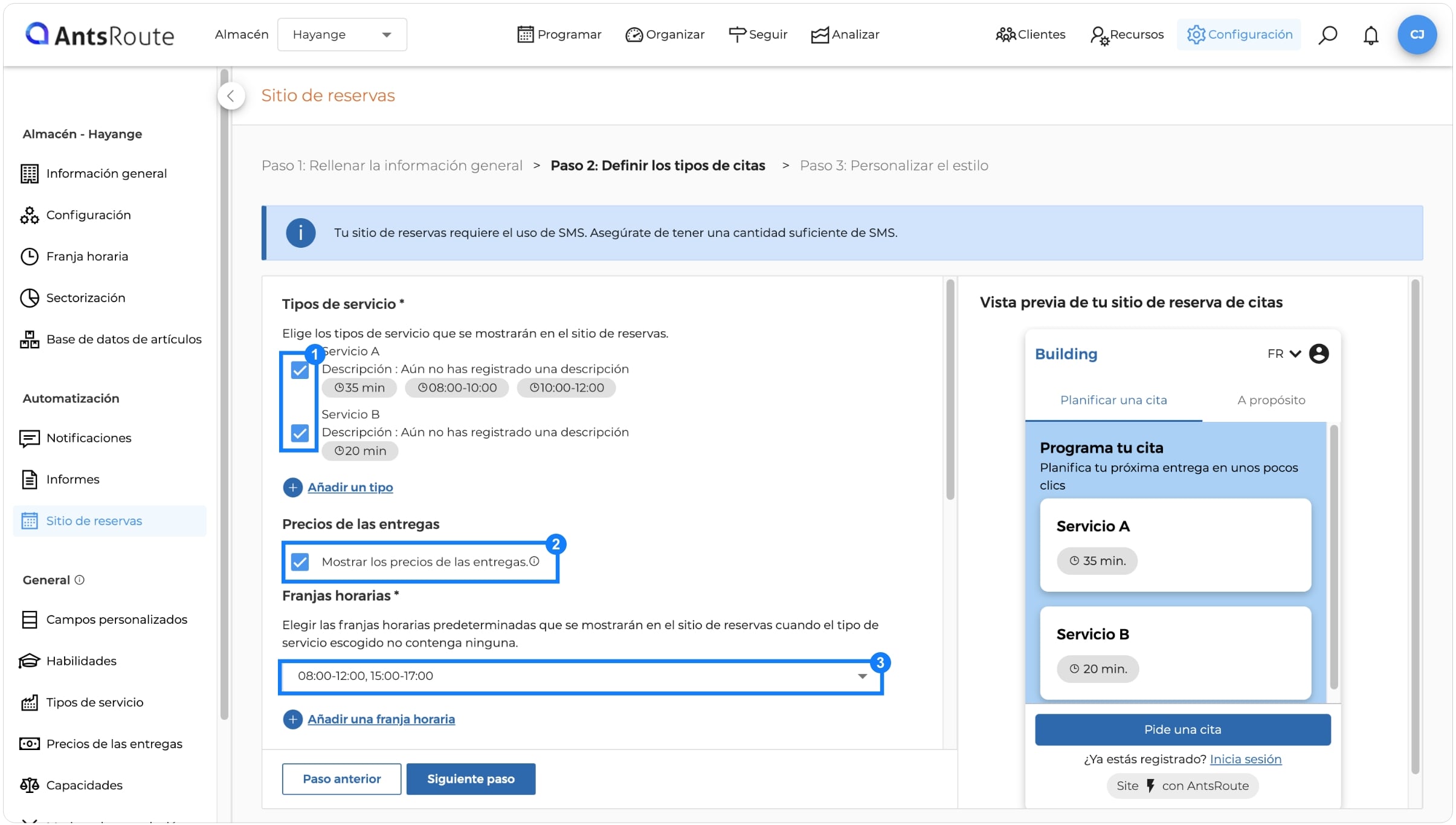Switch to Planificar una cita tab
This screenshot has width=1456, height=825.
pyautogui.click(x=1113, y=400)
